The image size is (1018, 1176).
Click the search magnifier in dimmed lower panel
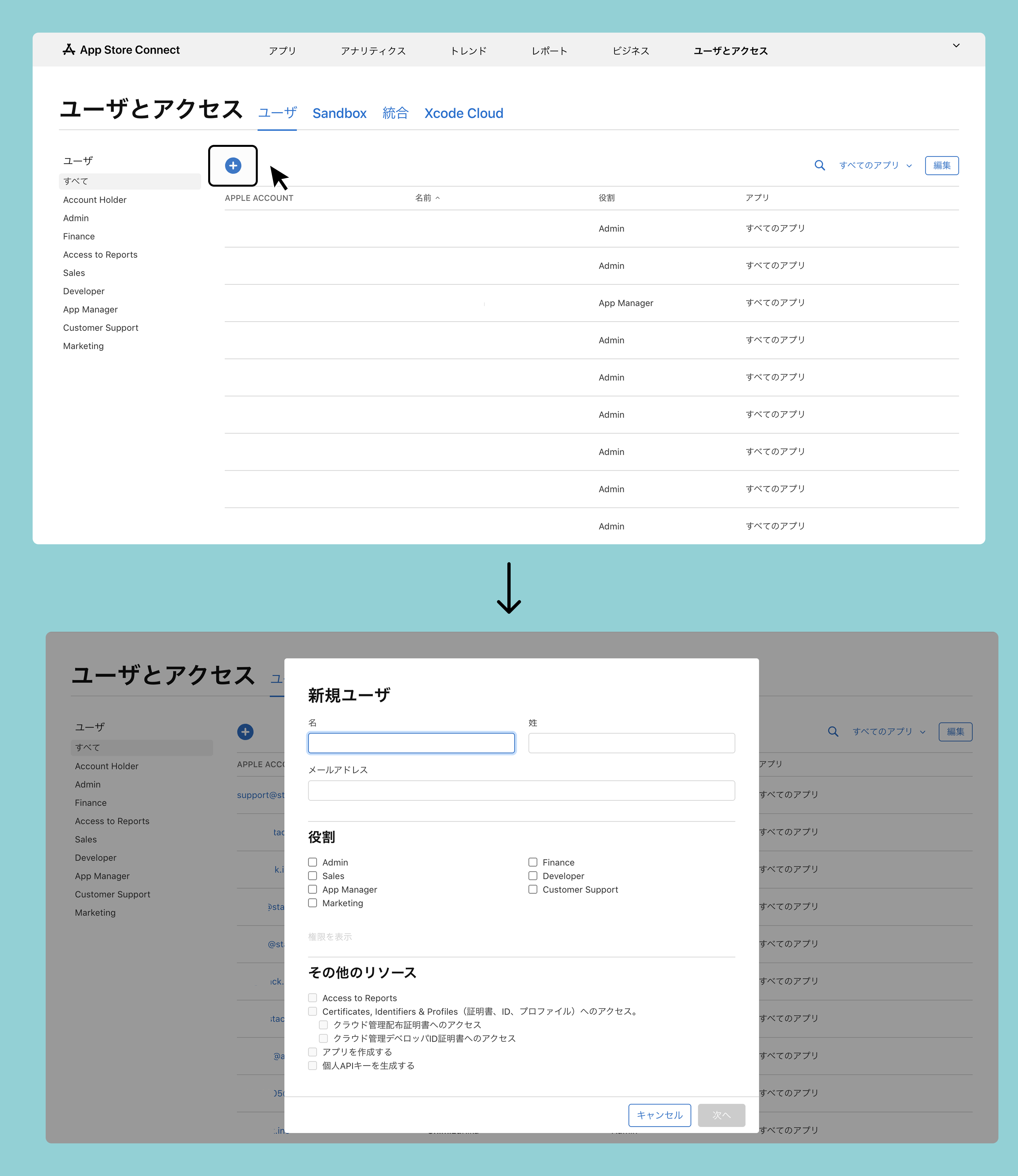pos(833,732)
